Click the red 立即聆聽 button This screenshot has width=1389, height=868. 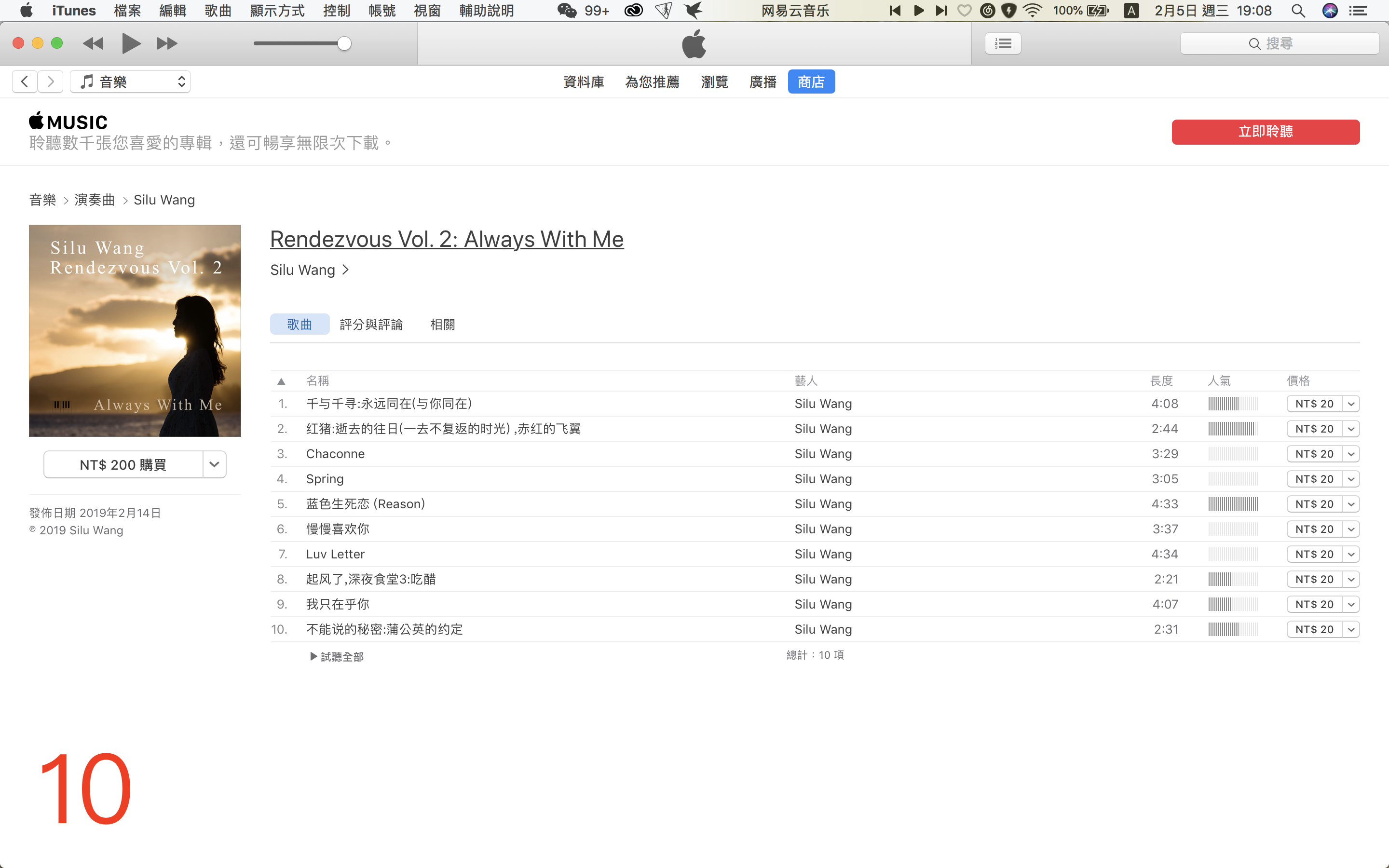coord(1266,132)
